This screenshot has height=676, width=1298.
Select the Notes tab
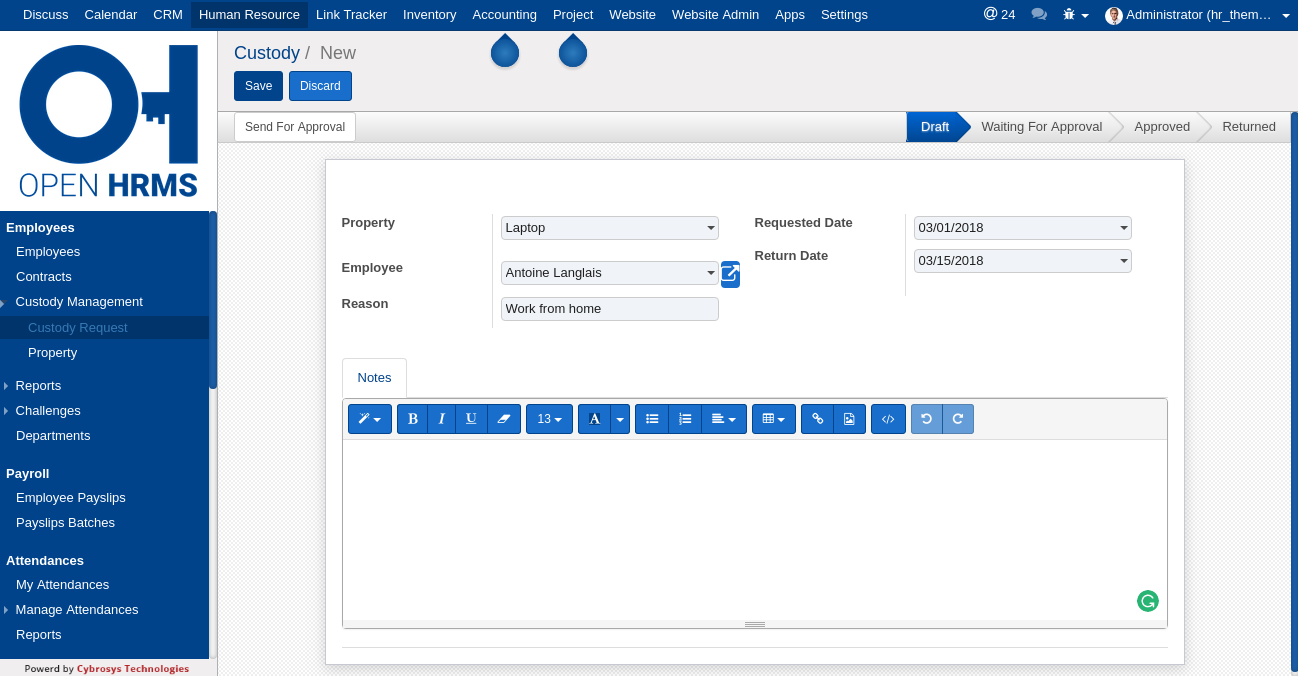click(x=374, y=378)
